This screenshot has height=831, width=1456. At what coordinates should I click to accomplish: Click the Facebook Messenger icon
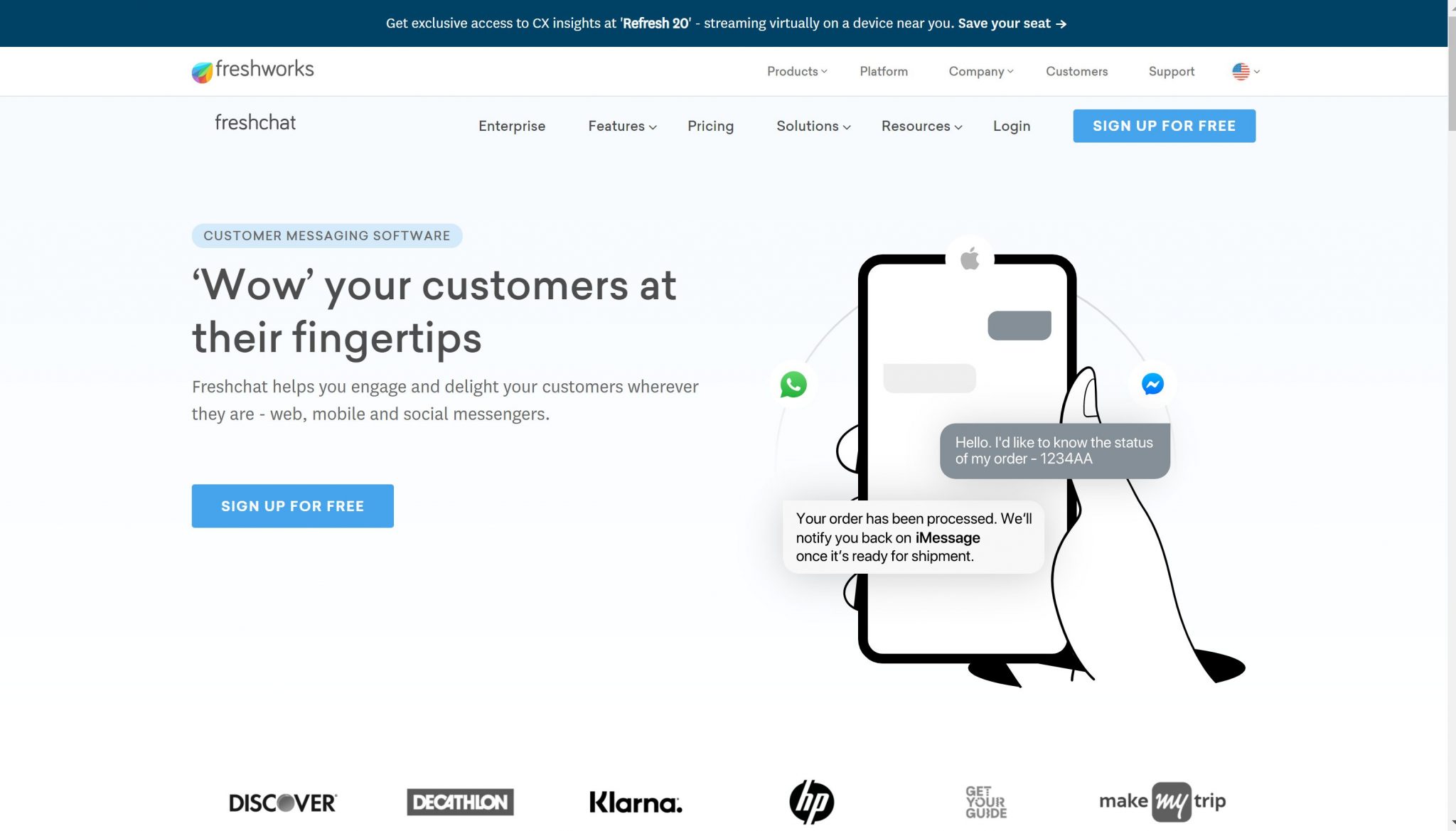click(x=1152, y=384)
